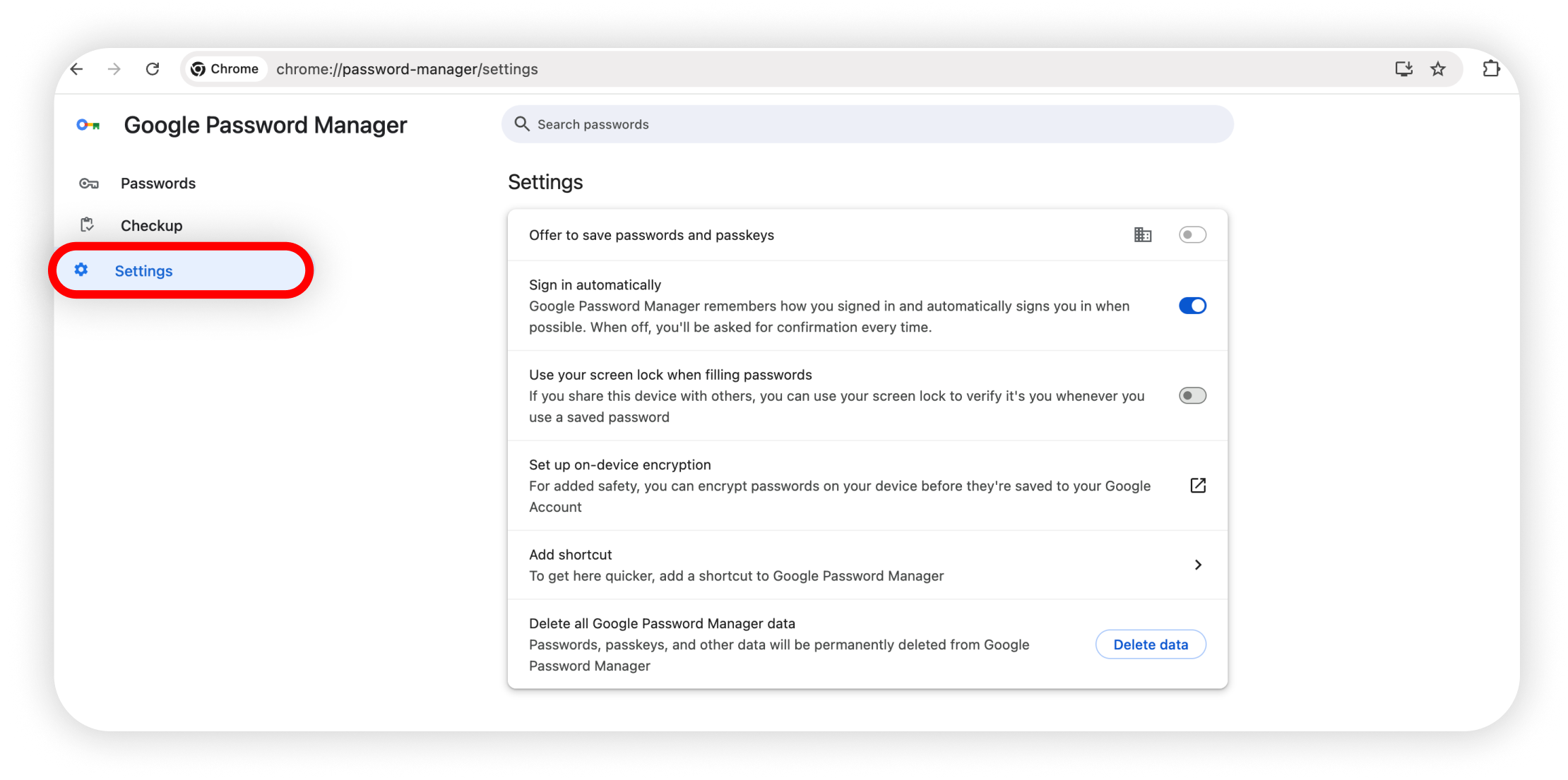This screenshot has height=780, width=1568.
Task: Click the forward navigation arrow
Action: click(114, 69)
